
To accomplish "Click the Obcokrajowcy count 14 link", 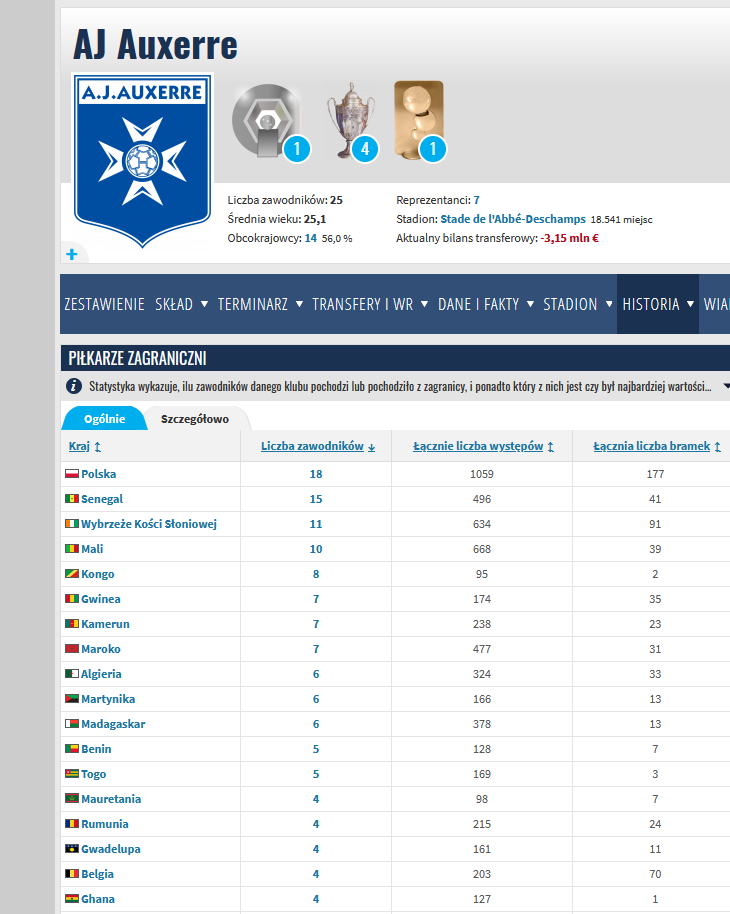I will click(x=311, y=238).
